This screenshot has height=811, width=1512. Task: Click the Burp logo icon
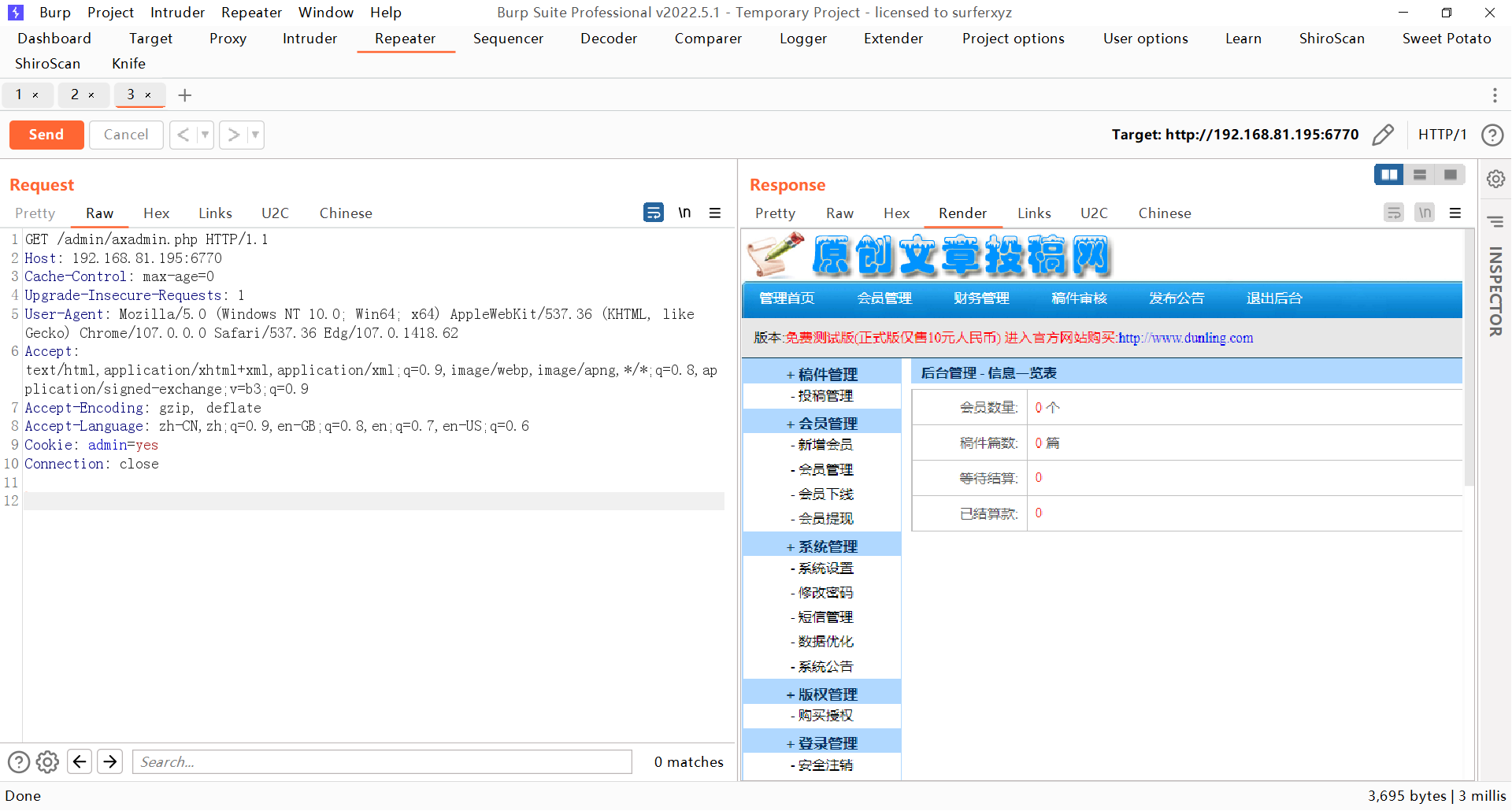pyautogui.click(x=15, y=13)
